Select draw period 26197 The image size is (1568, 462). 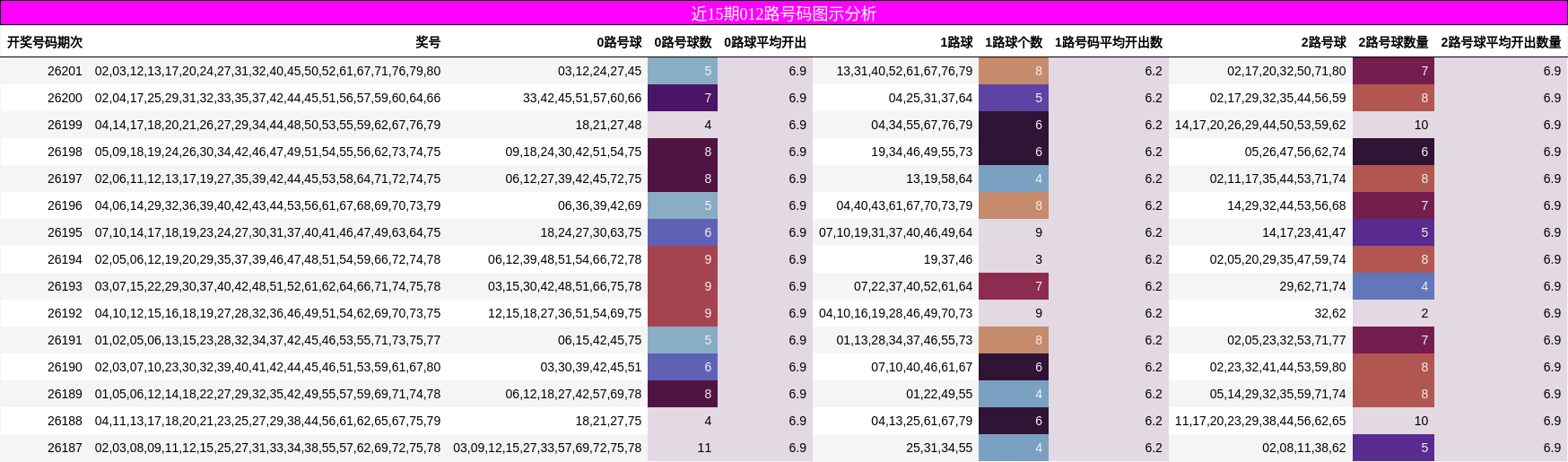65,179
